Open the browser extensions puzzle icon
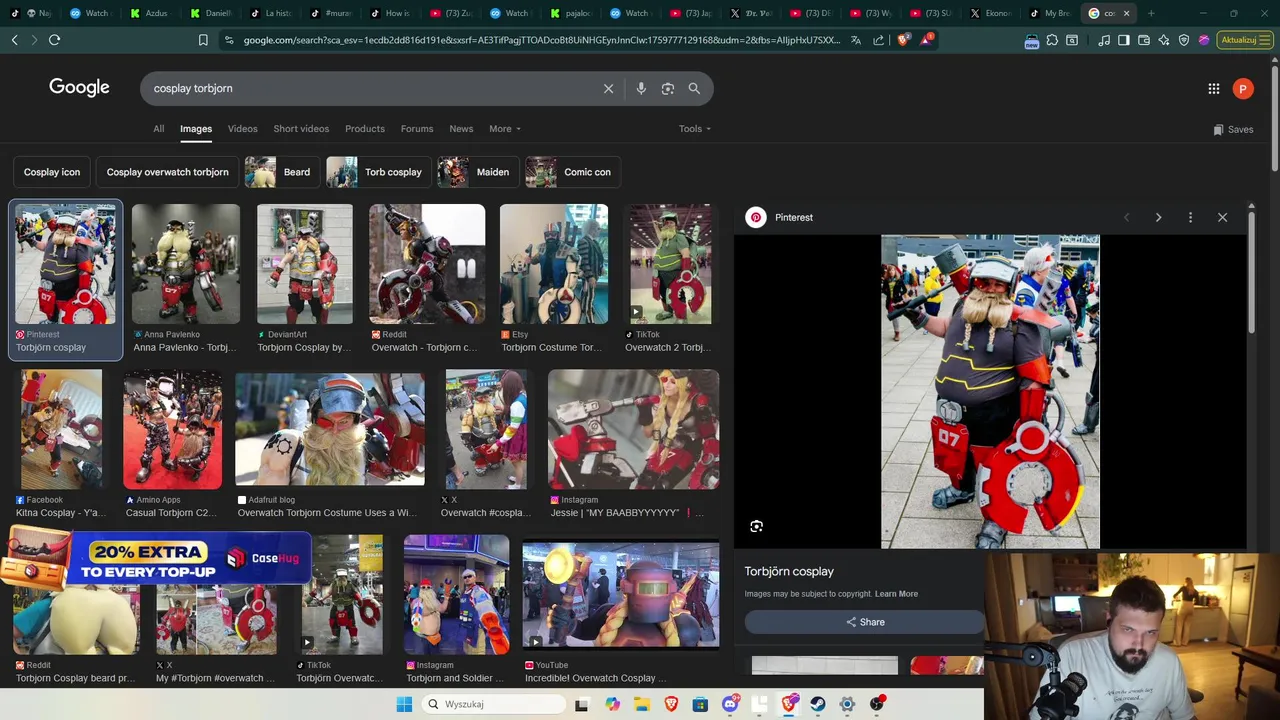This screenshot has height=720, width=1280. 1052,40
